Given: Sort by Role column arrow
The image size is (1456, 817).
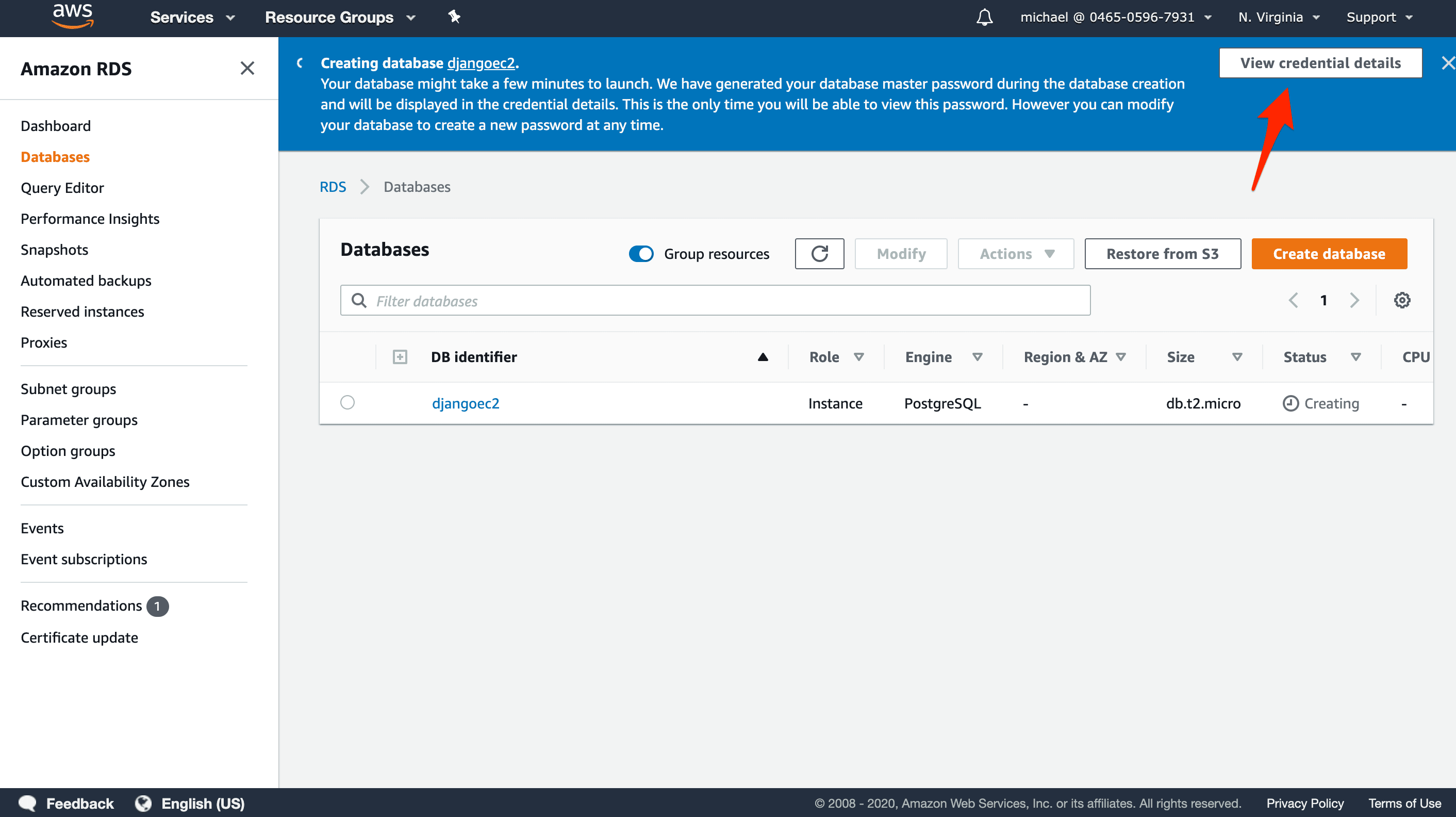Looking at the screenshot, I should tap(858, 357).
